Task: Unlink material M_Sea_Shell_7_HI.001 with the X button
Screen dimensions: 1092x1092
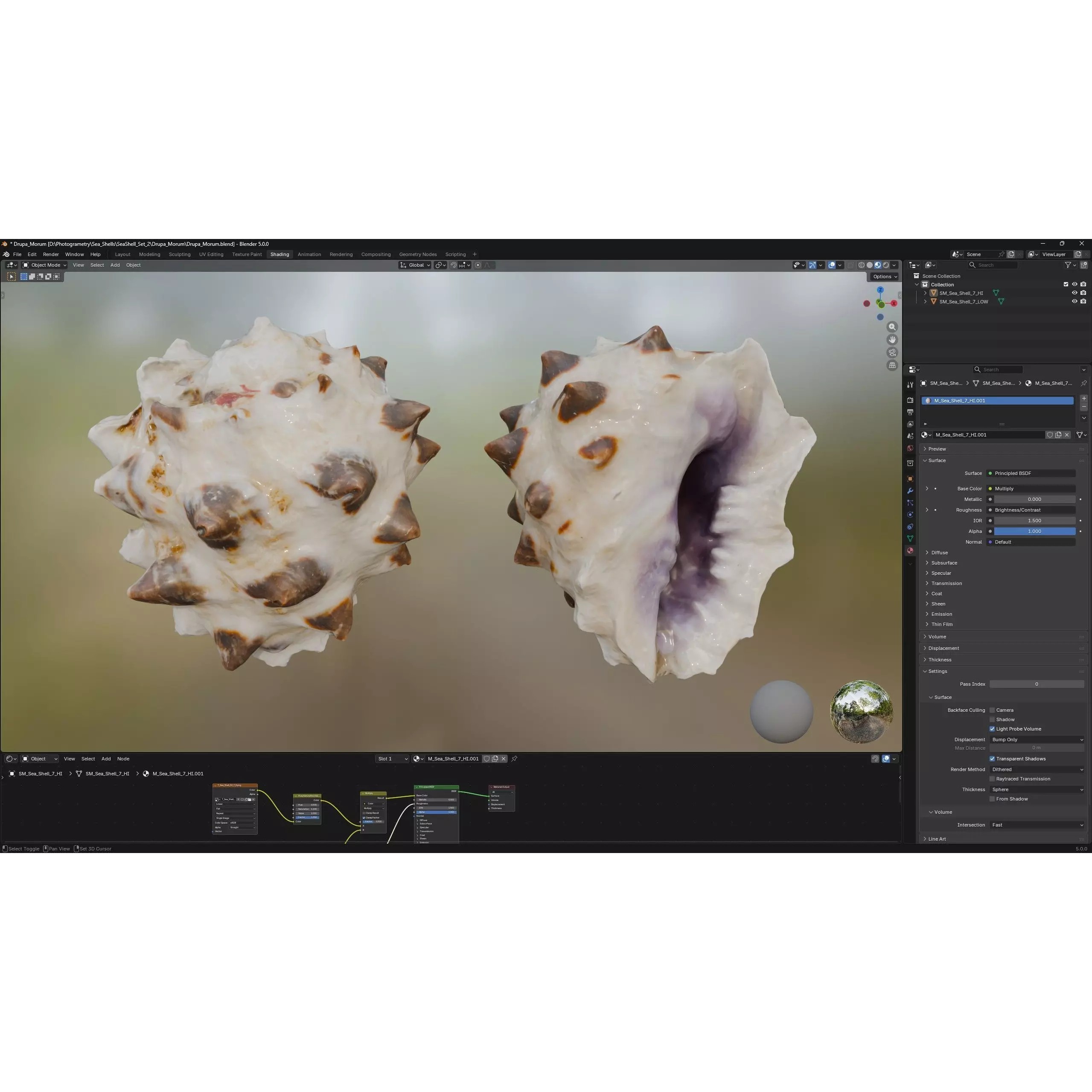Action: point(1067,435)
